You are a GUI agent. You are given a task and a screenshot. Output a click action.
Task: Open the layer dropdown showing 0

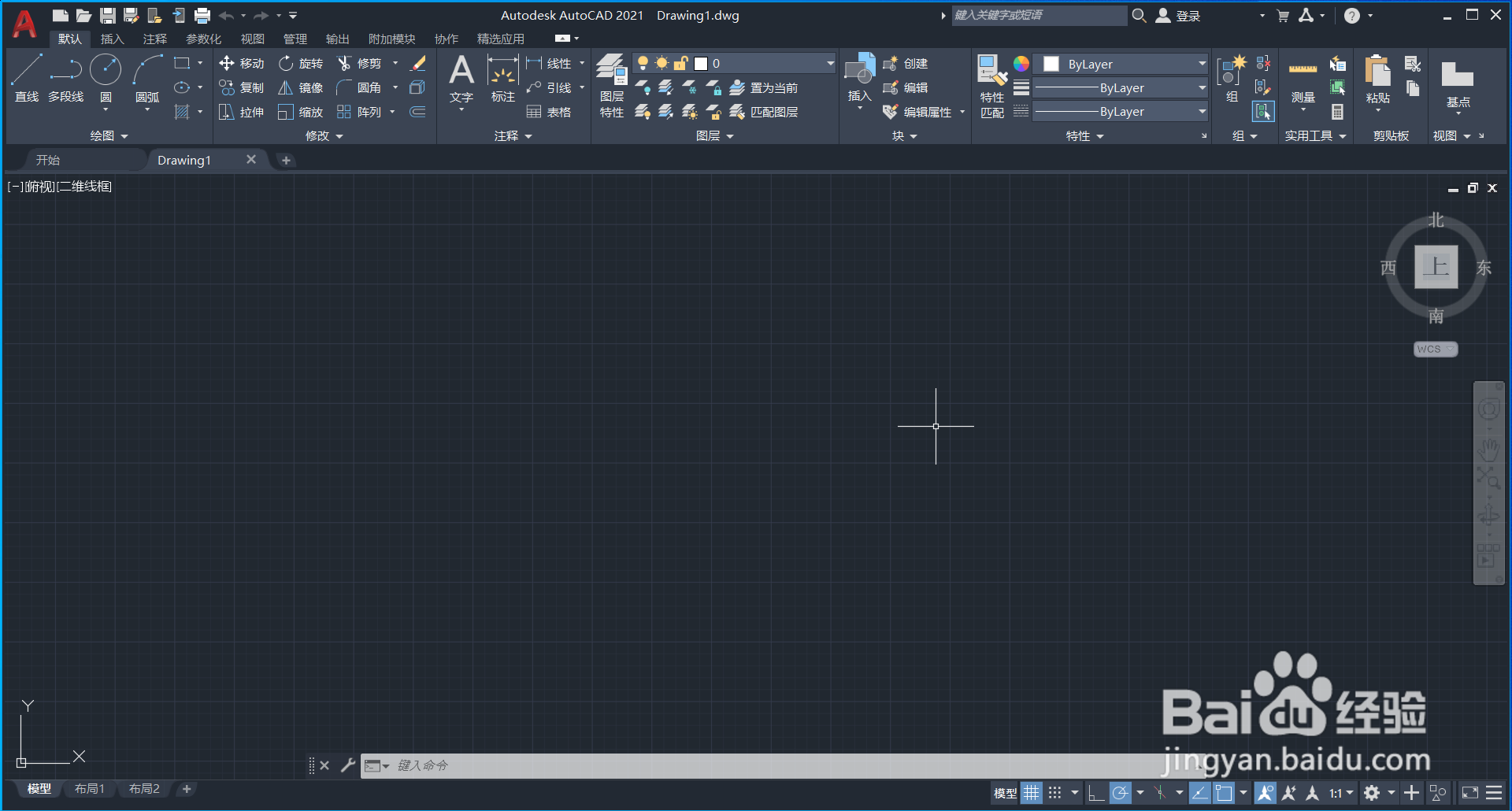click(x=734, y=63)
